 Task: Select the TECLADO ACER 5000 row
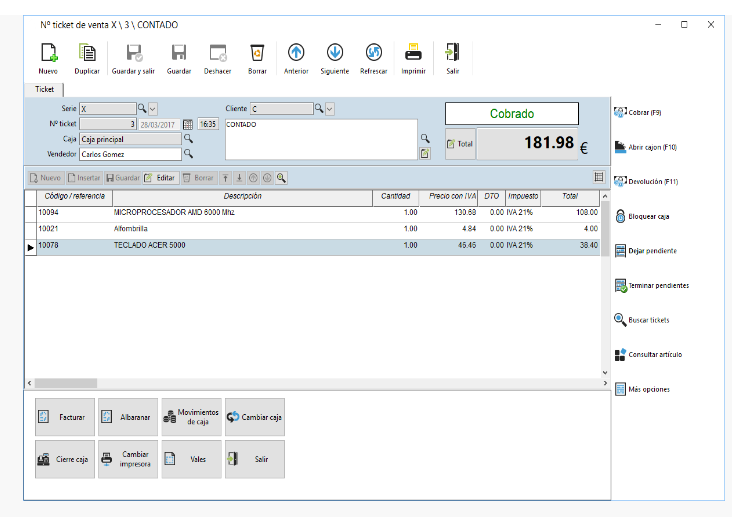tap(312, 246)
